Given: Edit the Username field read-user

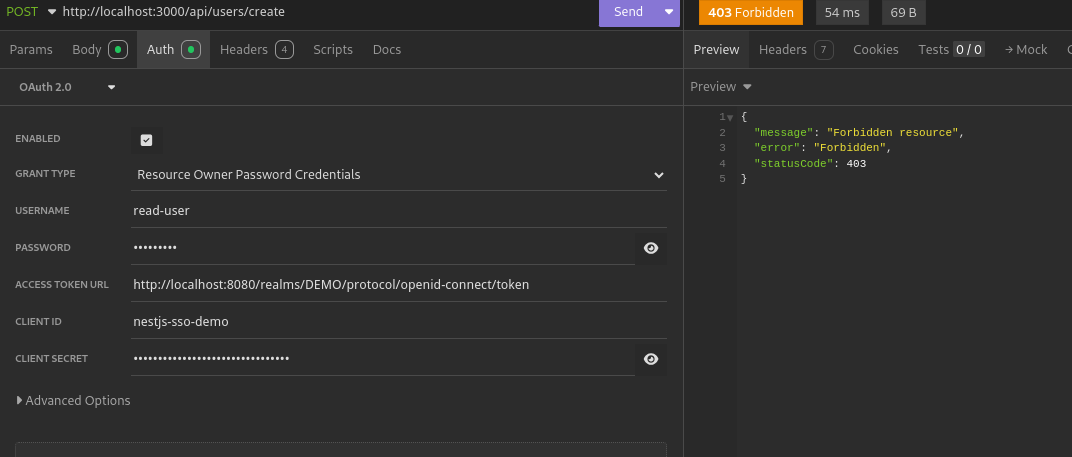Looking at the screenshot, I should [x=399, y=211].
